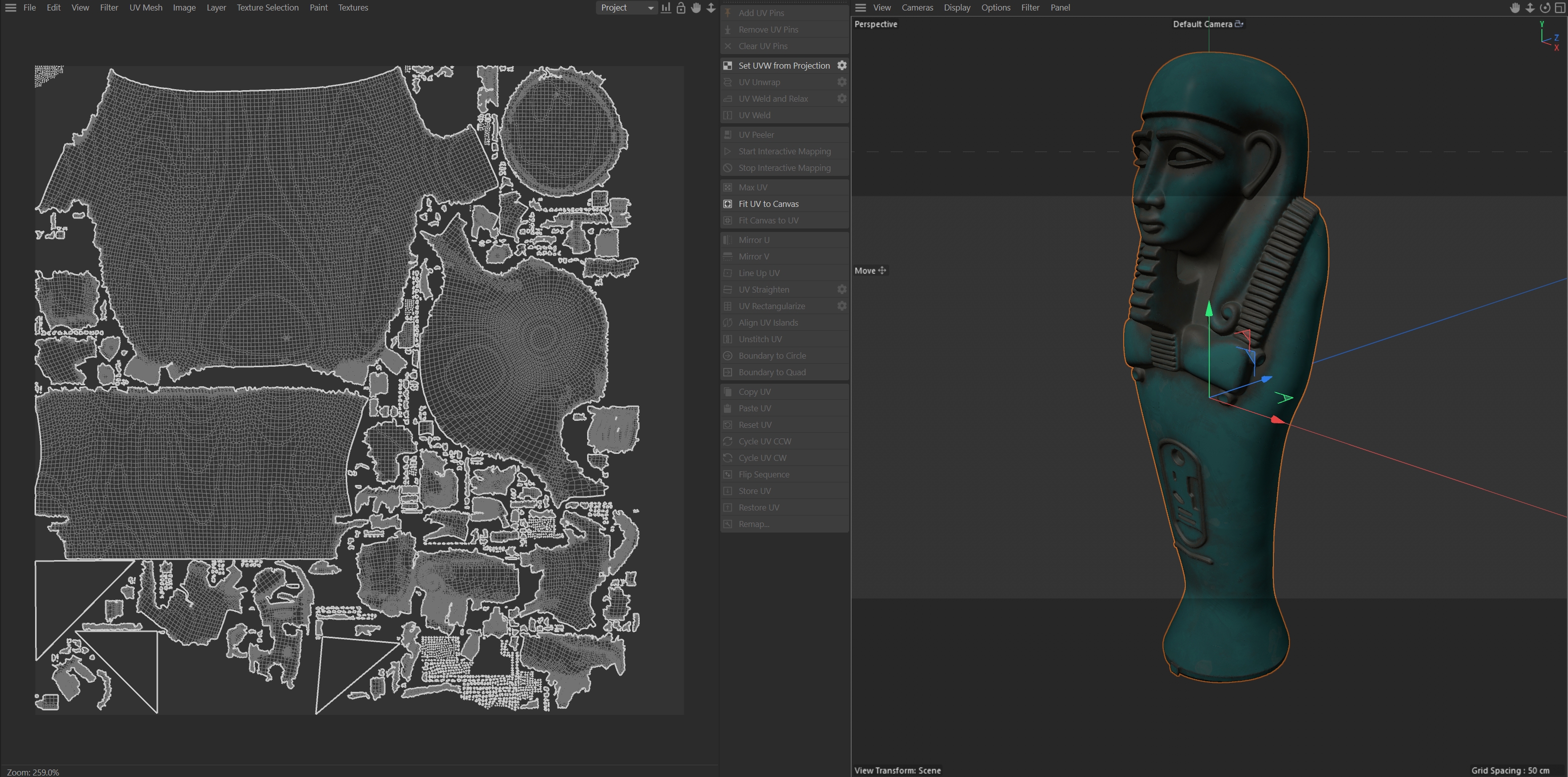Click the Fit UV to Canvas command
1568x777 pixels.
coord(768,204)
